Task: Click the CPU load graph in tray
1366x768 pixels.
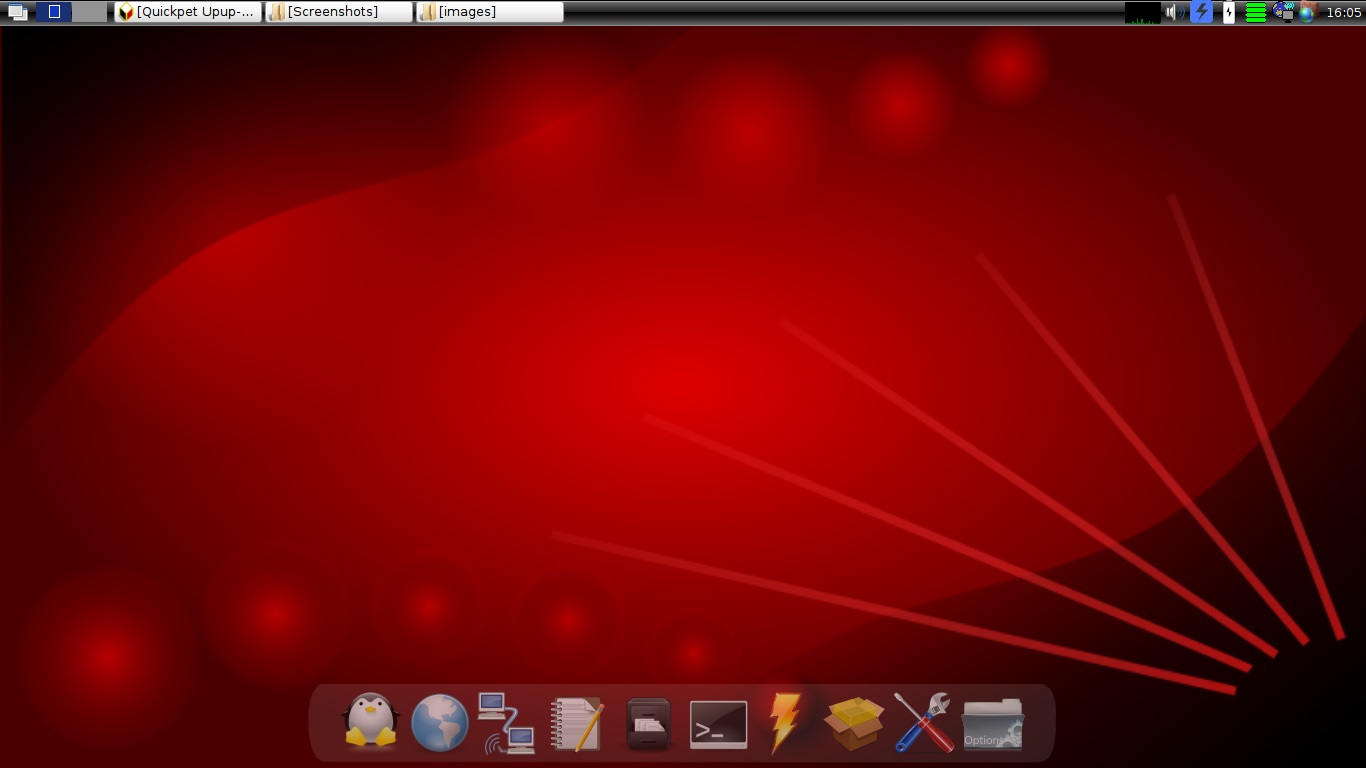Action: 1143,12
